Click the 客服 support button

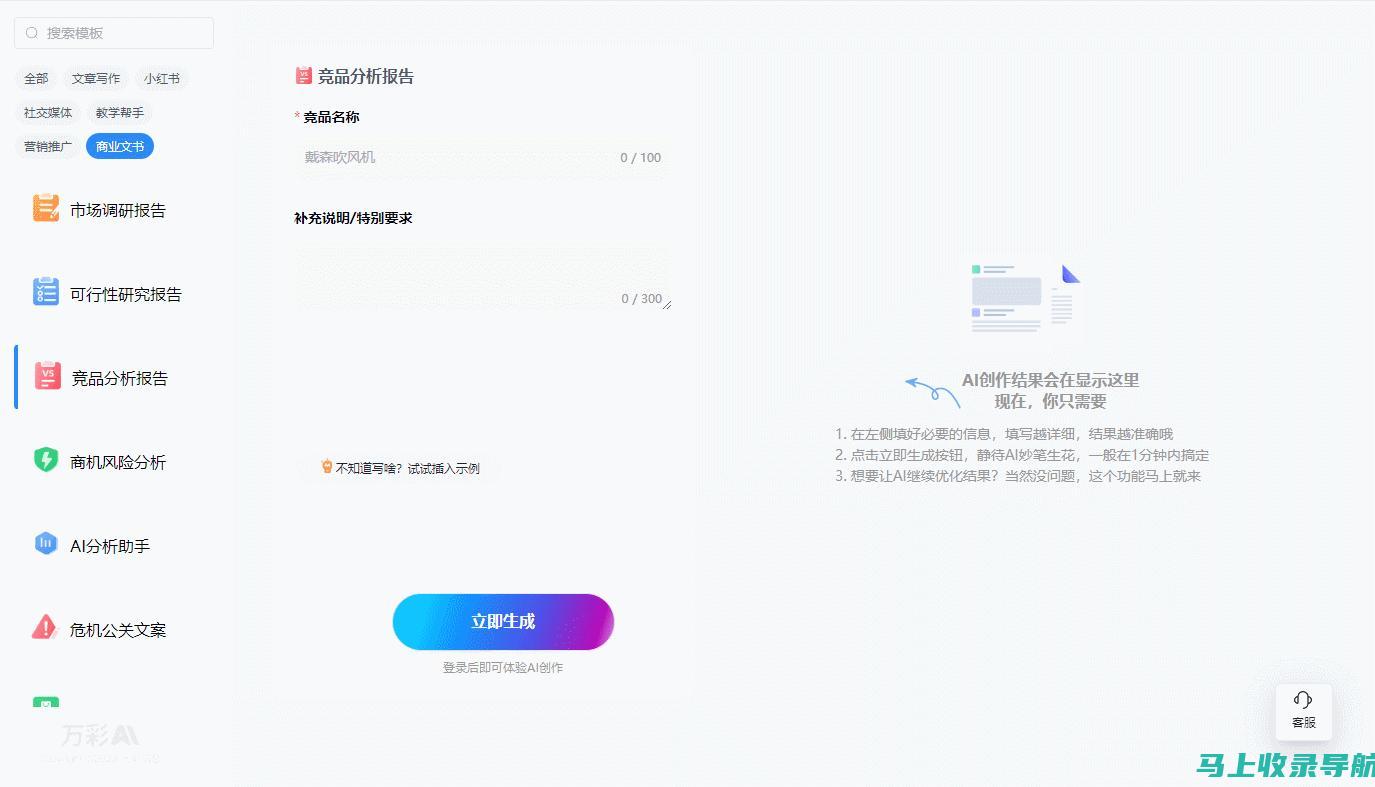(x=1303, y=711)
